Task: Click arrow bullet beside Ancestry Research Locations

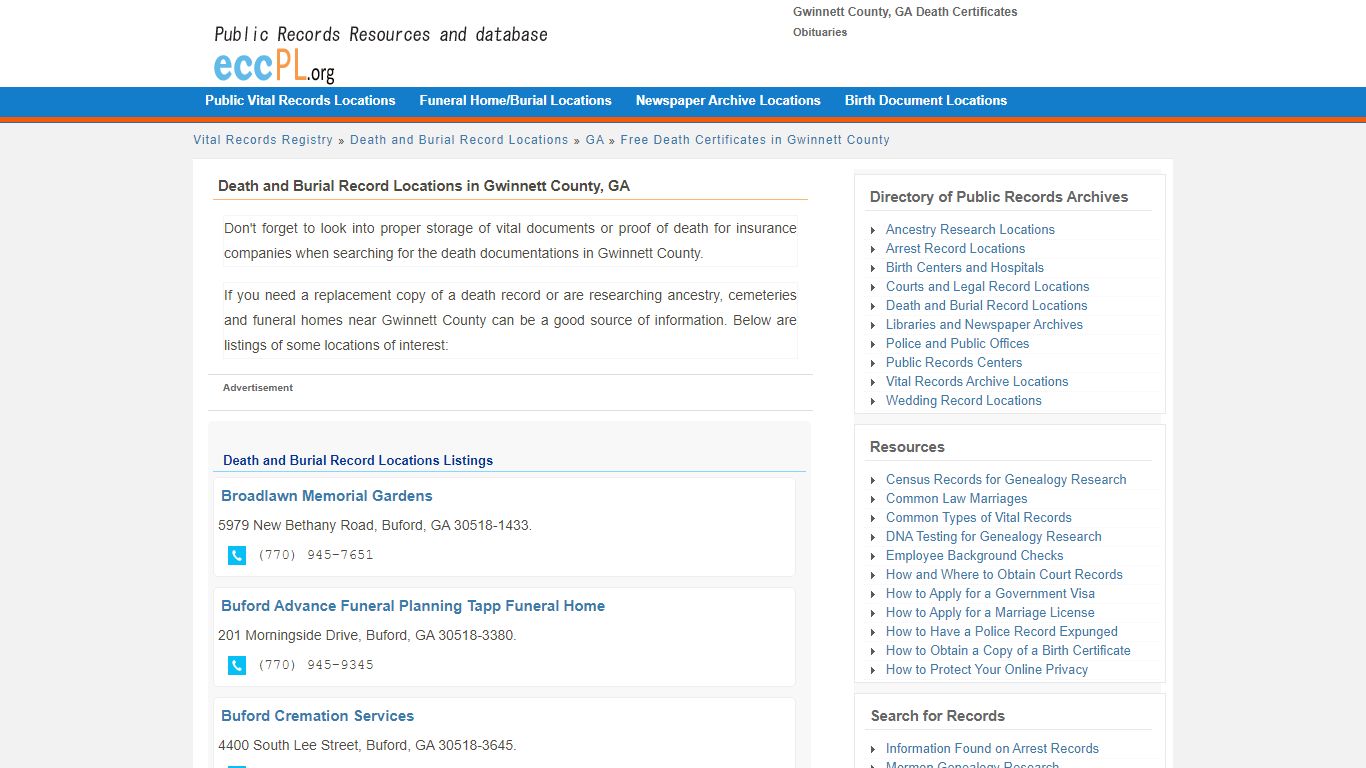Action: click(873, 231)
